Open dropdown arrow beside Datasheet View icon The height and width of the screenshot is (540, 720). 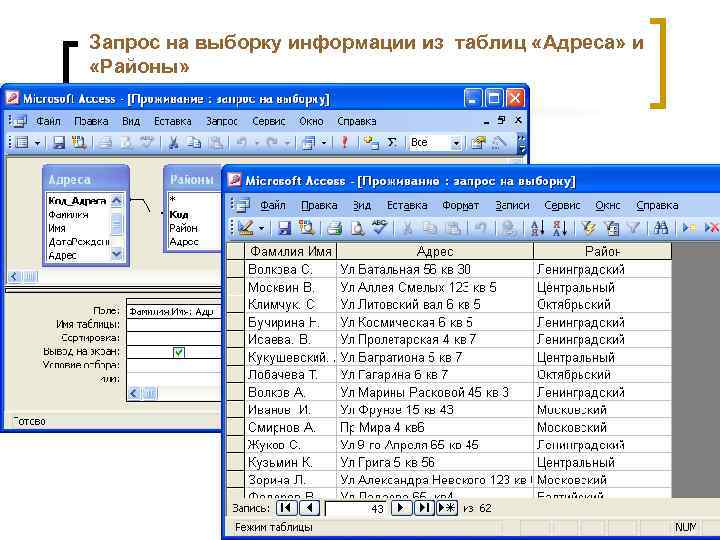pos(37,143)
